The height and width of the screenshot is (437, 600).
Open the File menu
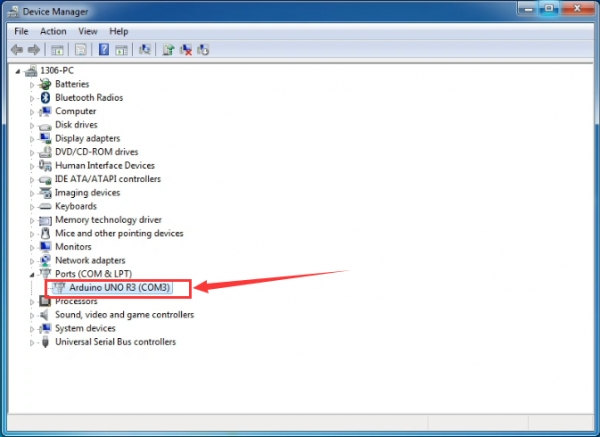[21, 31]
